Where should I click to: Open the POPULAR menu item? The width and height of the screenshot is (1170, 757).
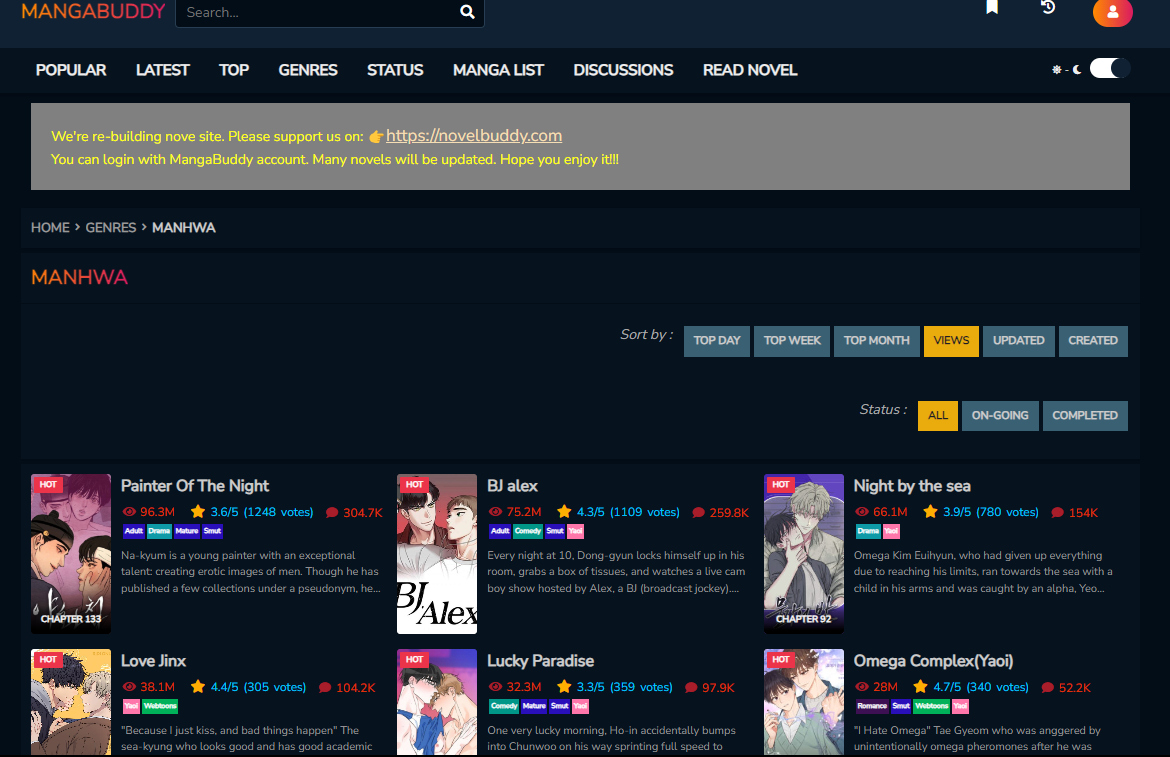(x=71, y=70)
